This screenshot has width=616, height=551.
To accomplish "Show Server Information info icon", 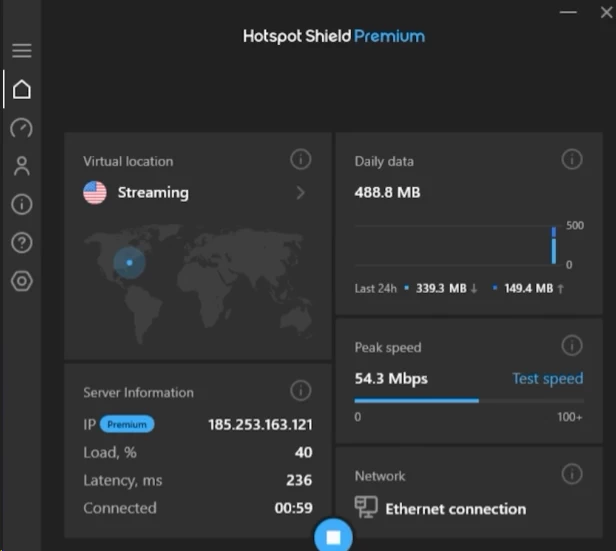I will pyautogui.click(x=301, y=390).
